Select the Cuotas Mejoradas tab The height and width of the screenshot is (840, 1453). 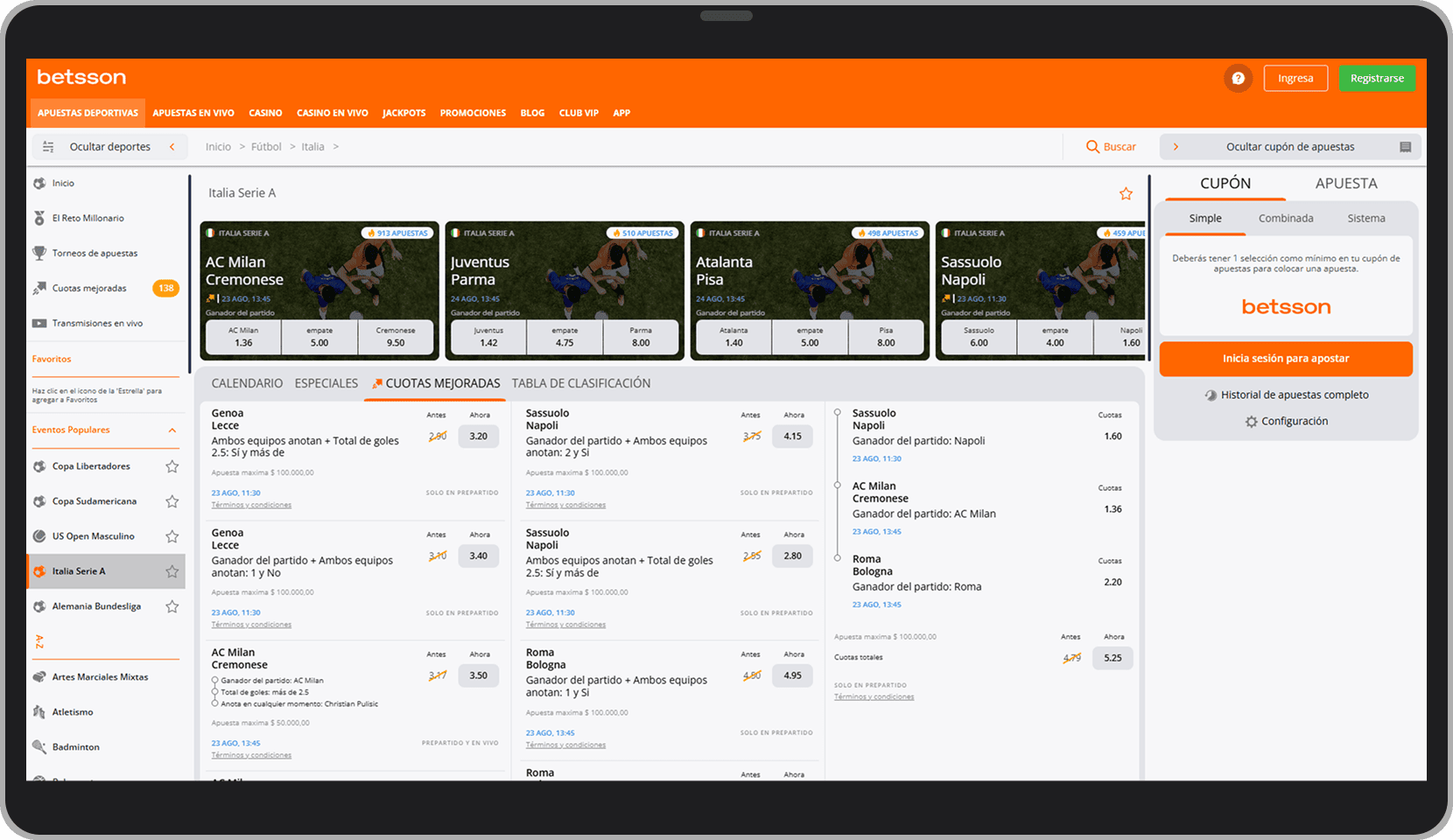click(436, 383)
